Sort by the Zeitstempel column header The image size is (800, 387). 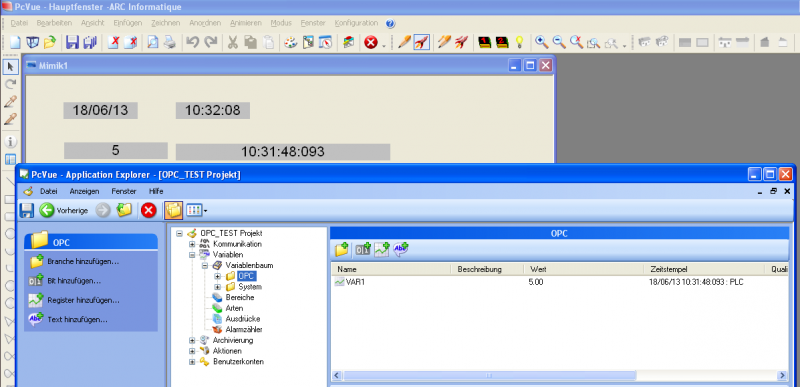coord(704,269)
